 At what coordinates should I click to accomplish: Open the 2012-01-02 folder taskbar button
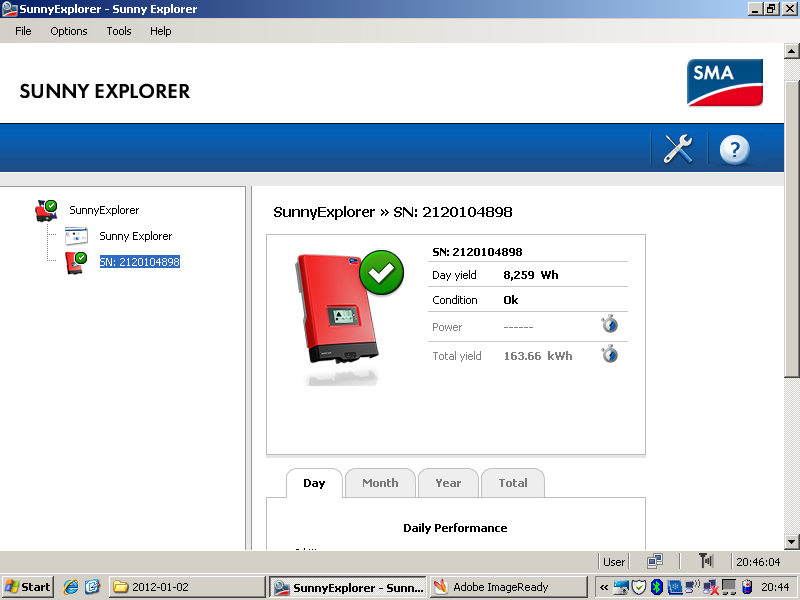187,587
